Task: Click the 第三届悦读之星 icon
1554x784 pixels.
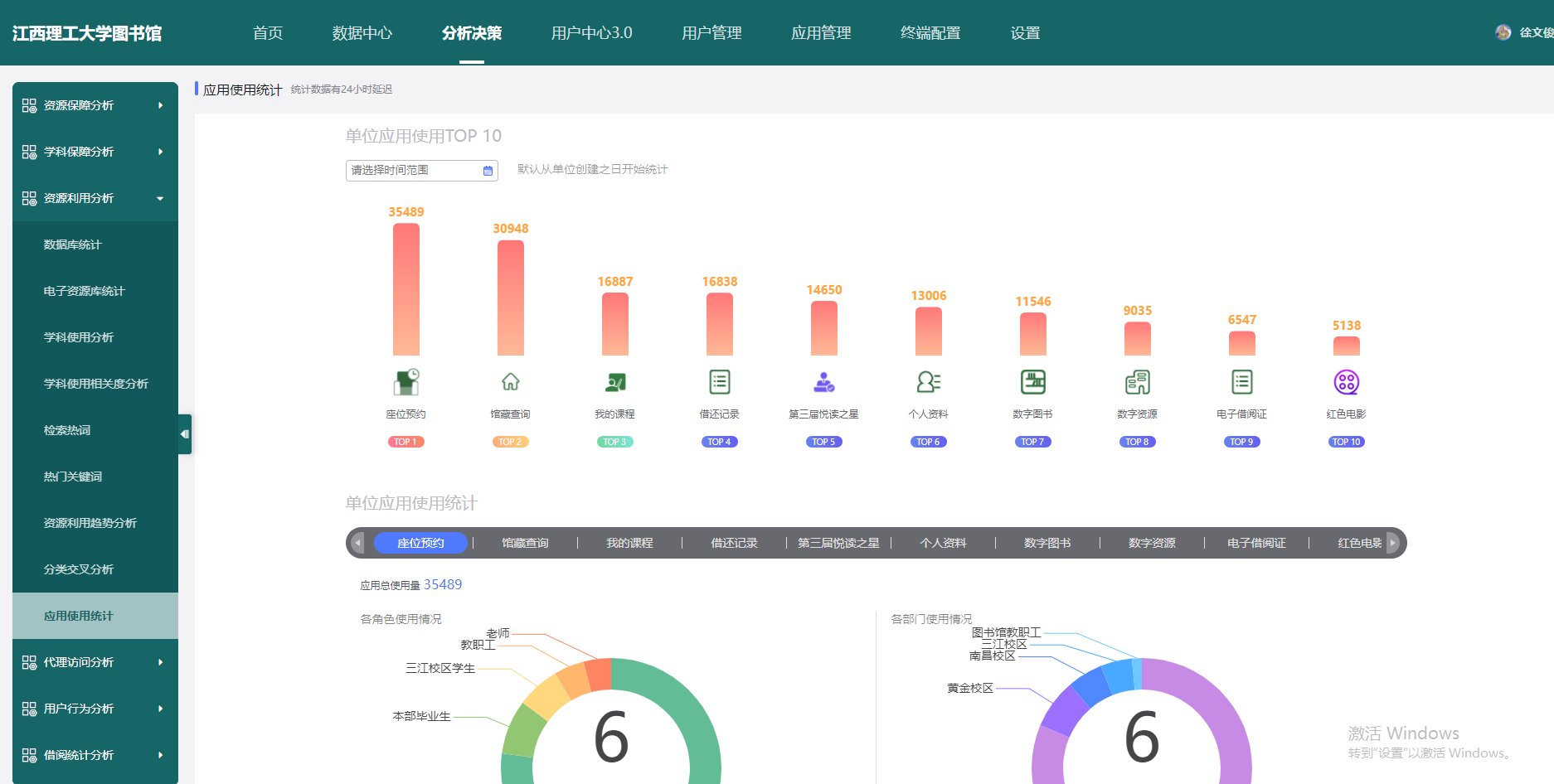Action: 823,382
